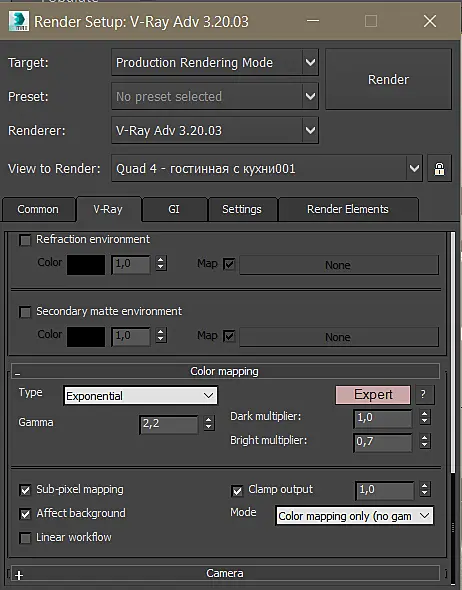Minimize the Render Setup window
462x590 pixels.
click(x=313, y=21)
